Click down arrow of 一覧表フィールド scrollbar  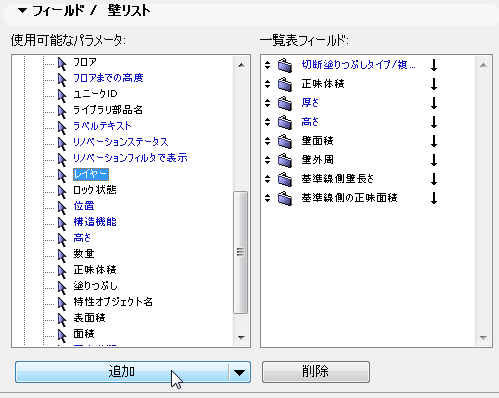[483, 337]
